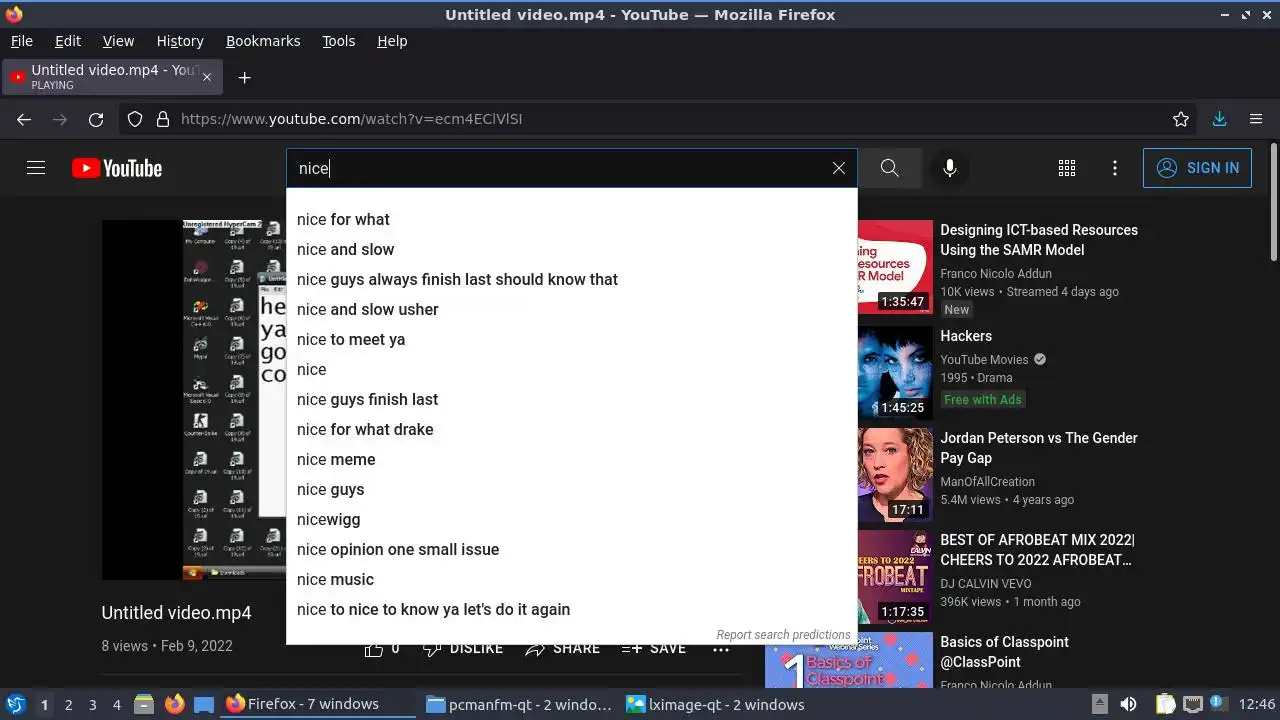
Task: Open BEST OF AFROBEAT MIX 2022 video title
Action: pos(1038,550)
